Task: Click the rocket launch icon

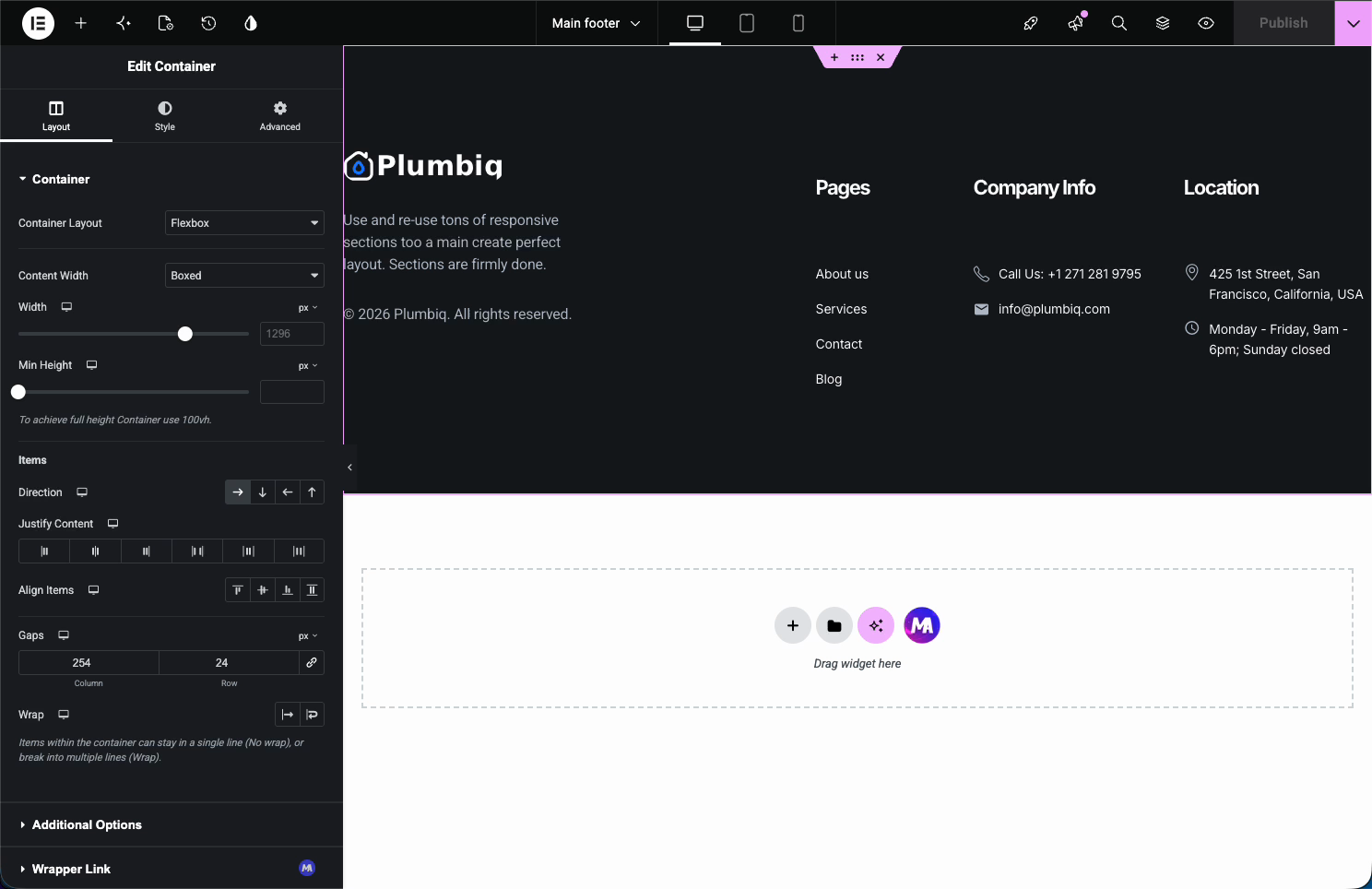Action: (1031, 23)
